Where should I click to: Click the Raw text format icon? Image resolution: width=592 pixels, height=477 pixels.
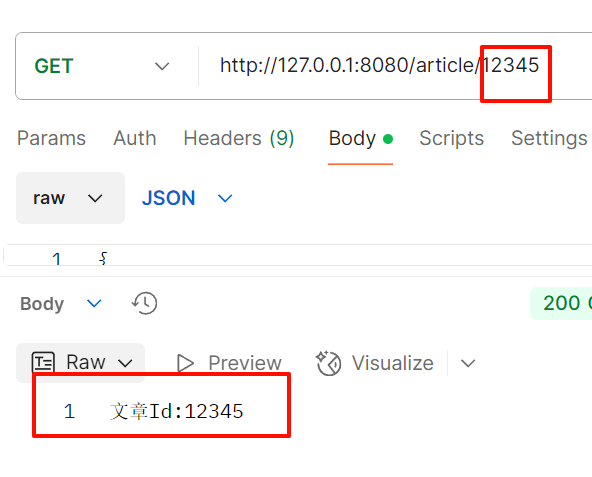pos(43,363)
